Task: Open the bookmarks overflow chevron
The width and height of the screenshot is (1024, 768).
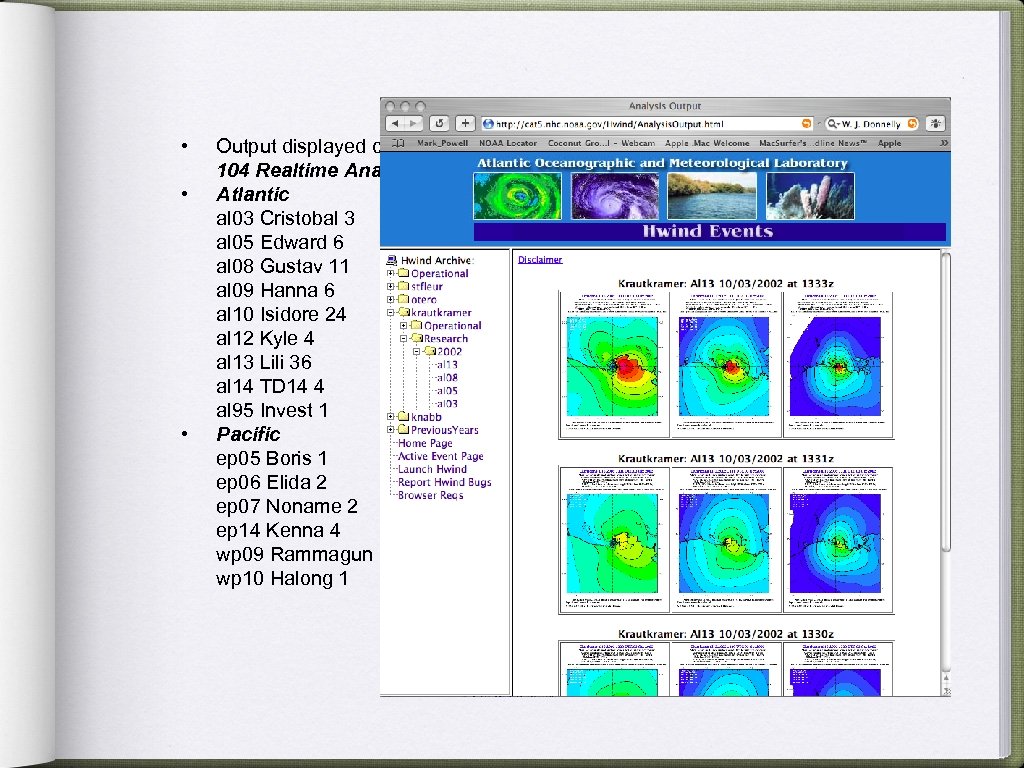Action: [x=944, y=143]
